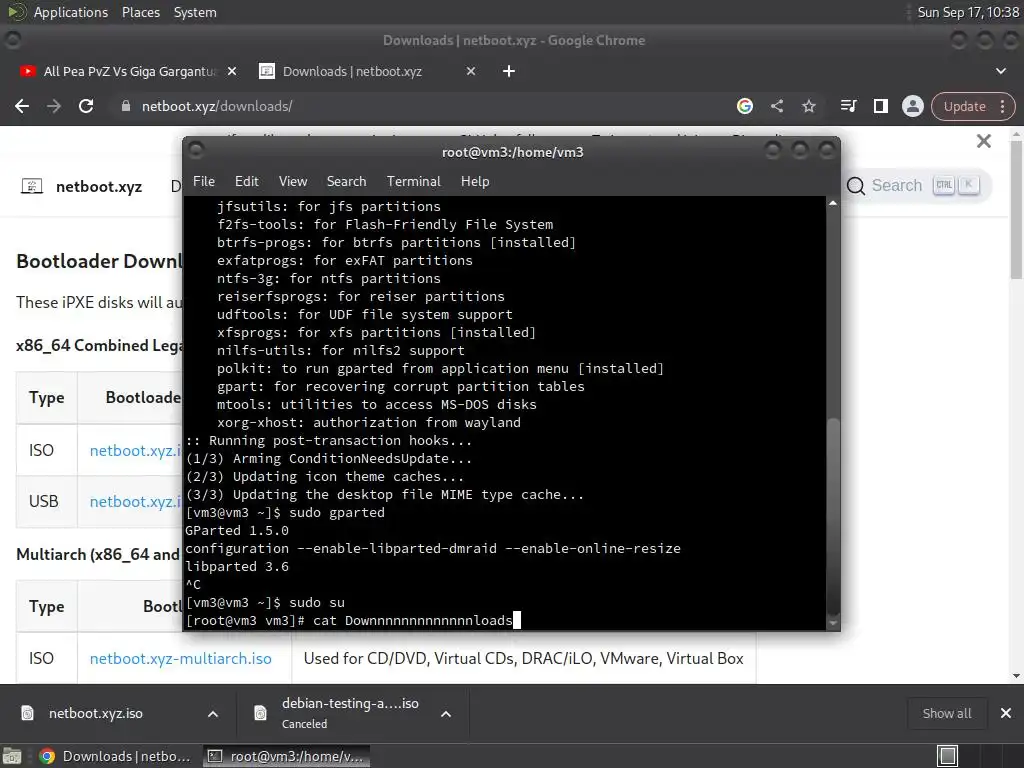The height and width of the screenshot is (768, 1024).
Task: Click the terminal scrollbar down arrow
Action: (833, 623)
